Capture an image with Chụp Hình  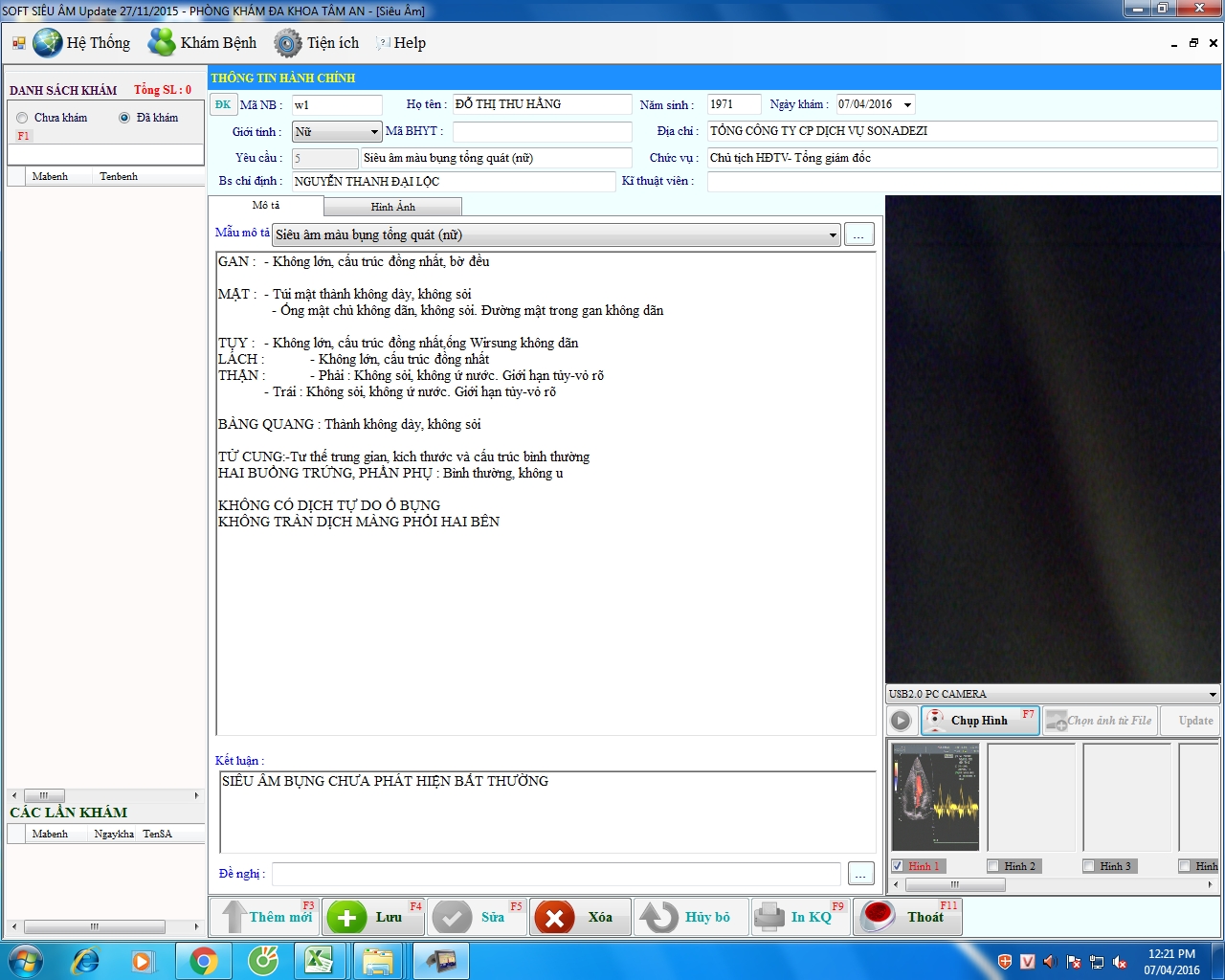[980, 721]
